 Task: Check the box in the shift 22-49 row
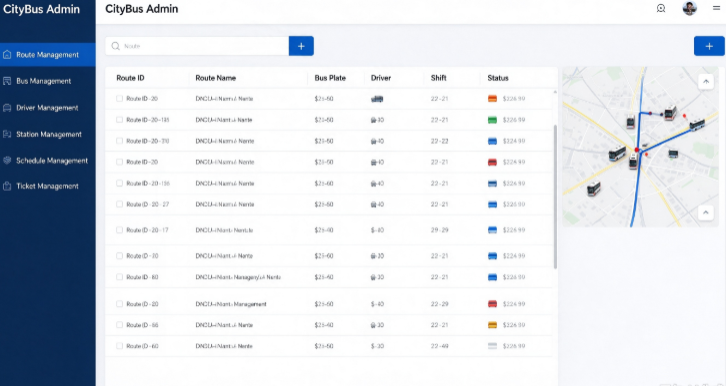point(119,346)
